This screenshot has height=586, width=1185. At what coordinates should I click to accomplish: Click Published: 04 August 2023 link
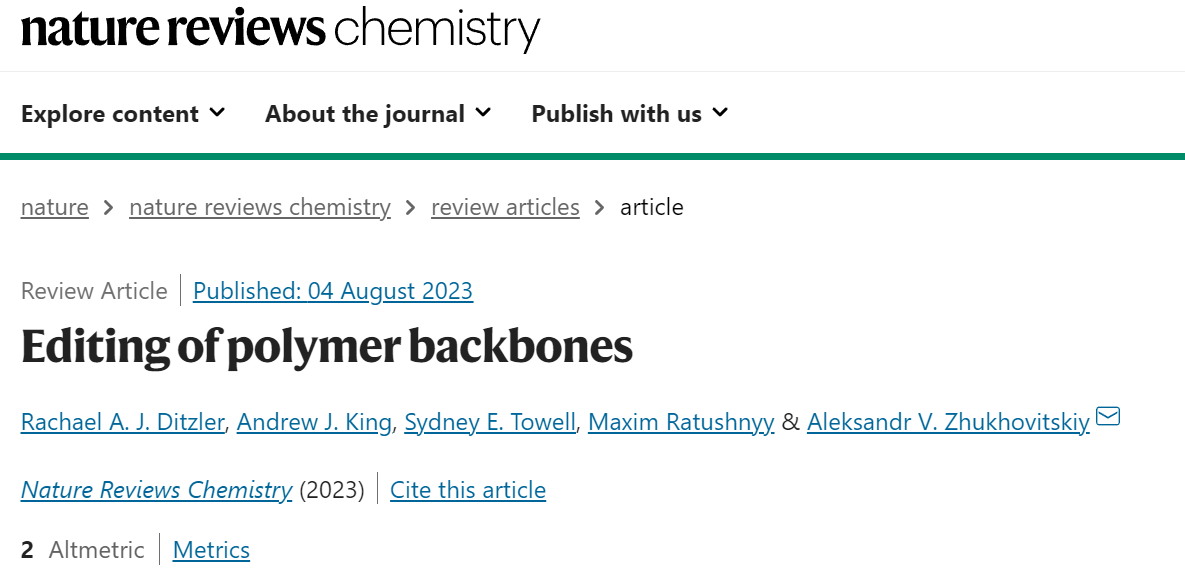point(333,290)
